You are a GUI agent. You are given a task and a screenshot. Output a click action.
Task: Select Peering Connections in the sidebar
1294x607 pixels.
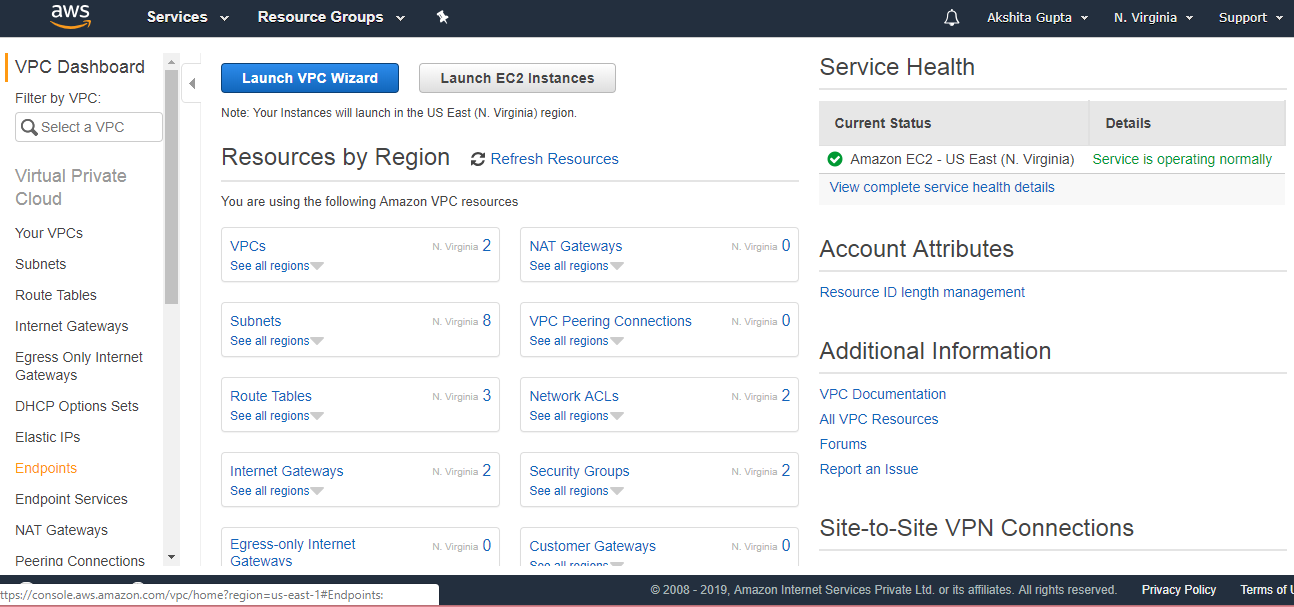pos(80,561)
